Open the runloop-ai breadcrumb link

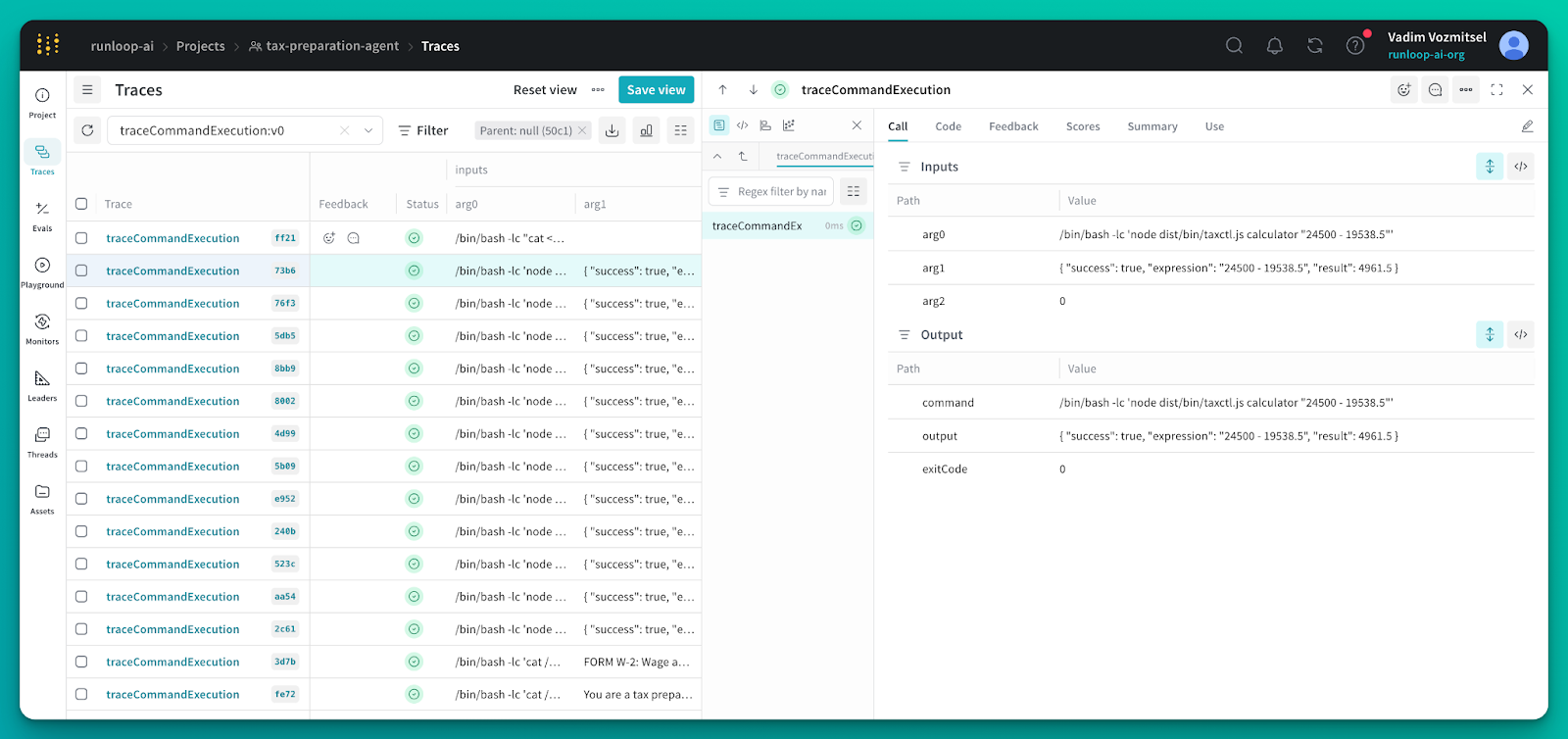(x=122, y=46)
